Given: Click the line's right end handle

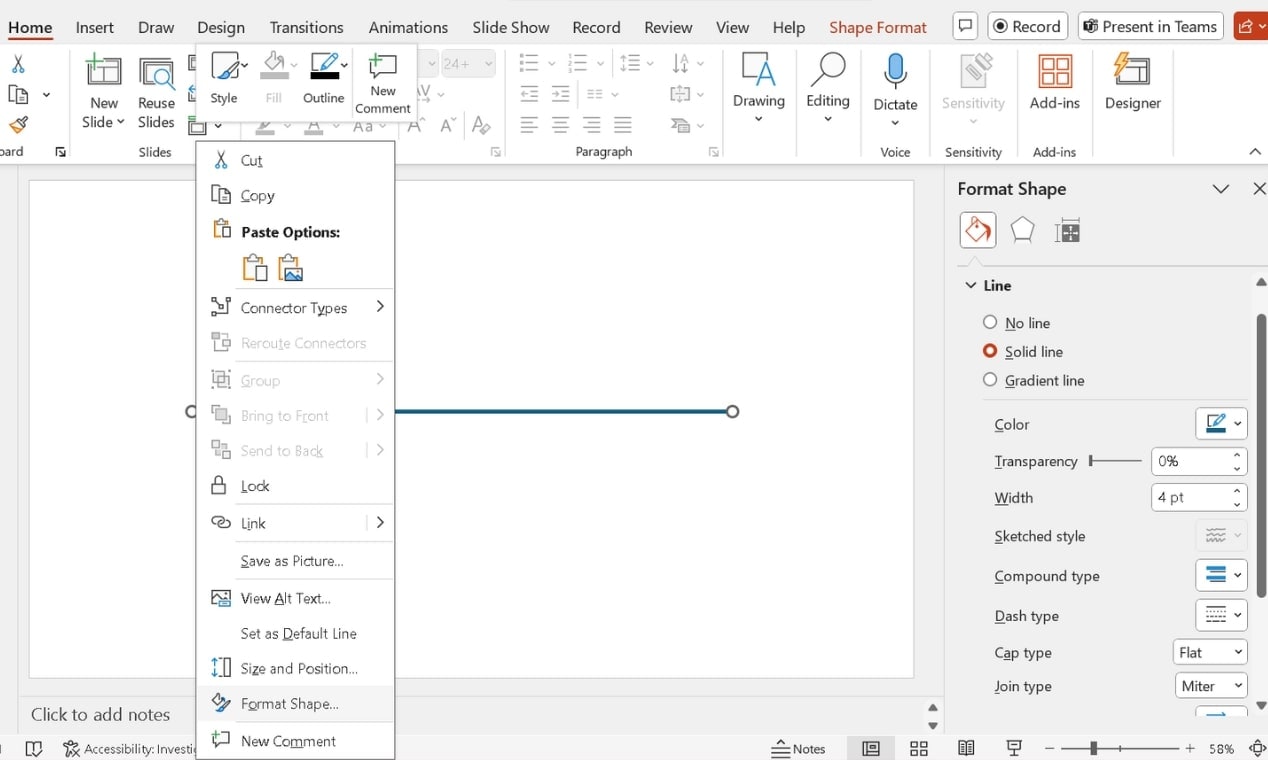Looking at the screenshot, I should (x=732, y=411).
